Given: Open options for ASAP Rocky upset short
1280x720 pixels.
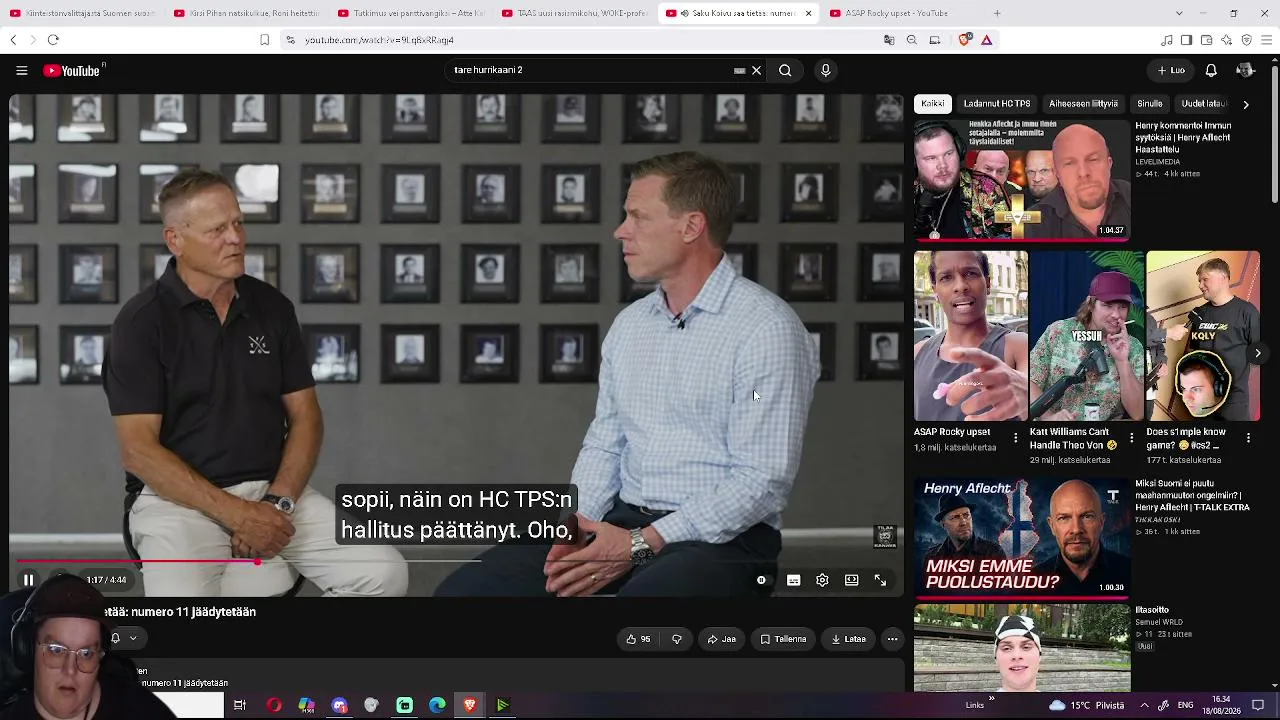Looking at the screenshot, I should point(1016,438).
